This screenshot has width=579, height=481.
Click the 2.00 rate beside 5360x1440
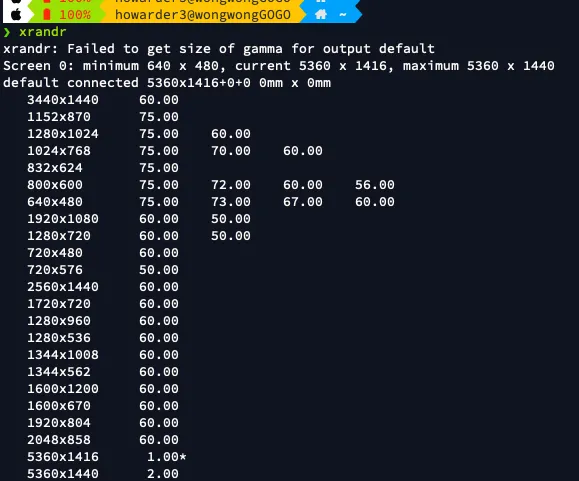tap(163, 473)
